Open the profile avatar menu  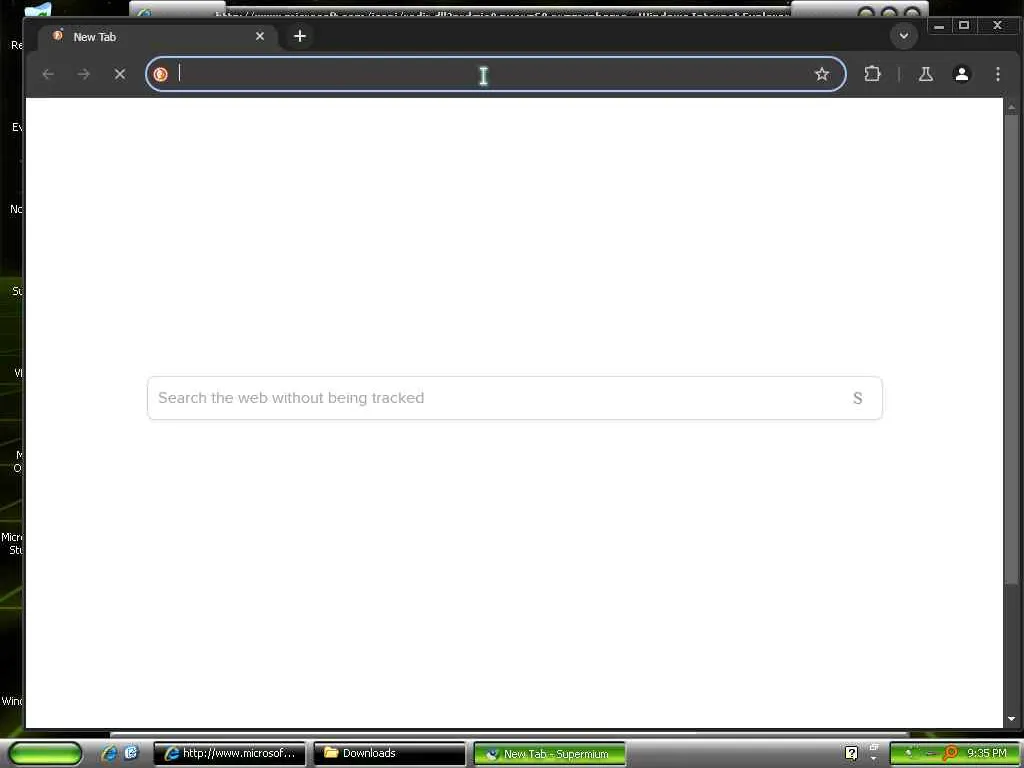coord(962,74)
